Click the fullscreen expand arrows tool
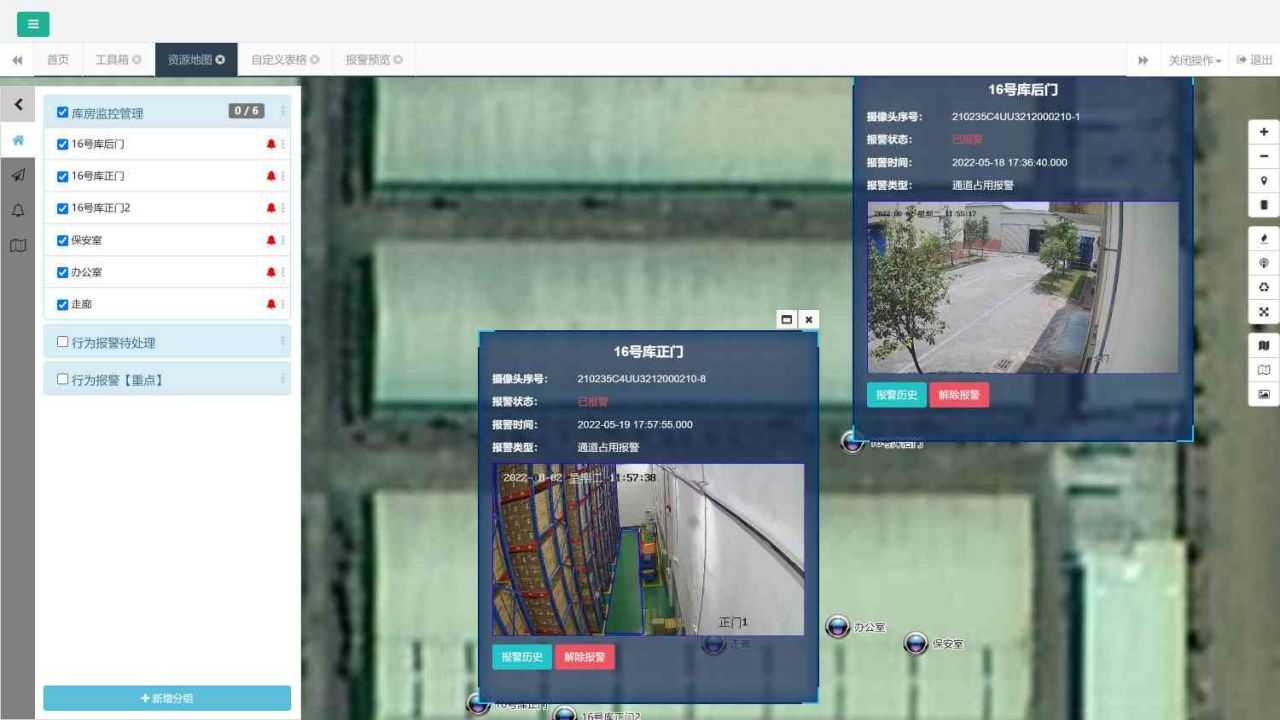 pyautogui.click(x=1264, y=312)
